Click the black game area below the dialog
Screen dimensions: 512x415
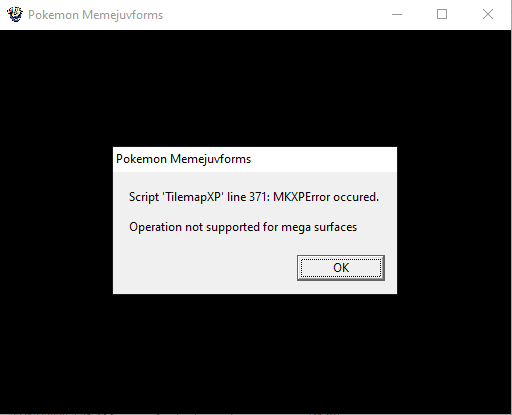click(x=255, y=353)
